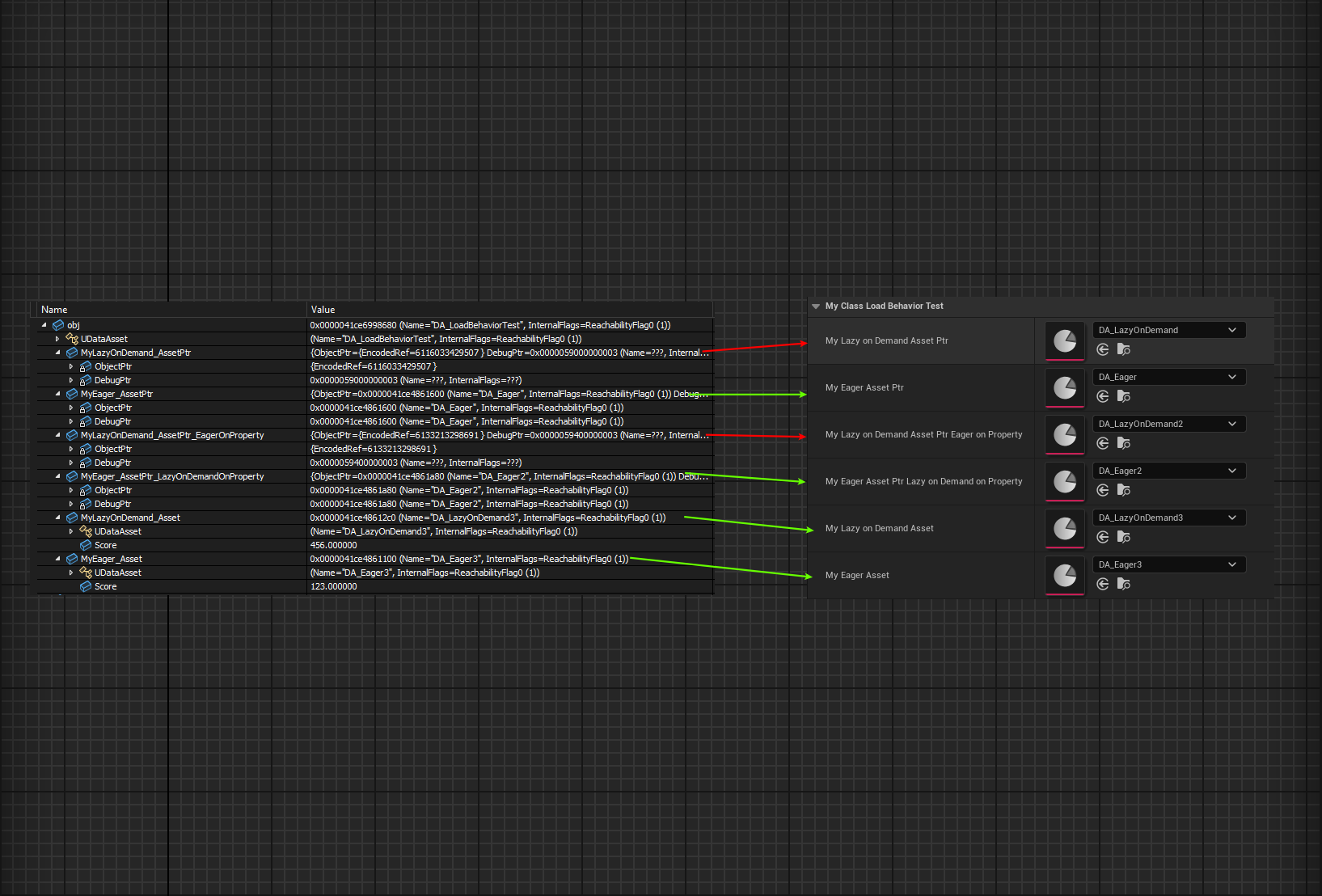Open the DA_Eager2 asset picker dropdown
This screenshot has height=896, width=1322.
1168,471
